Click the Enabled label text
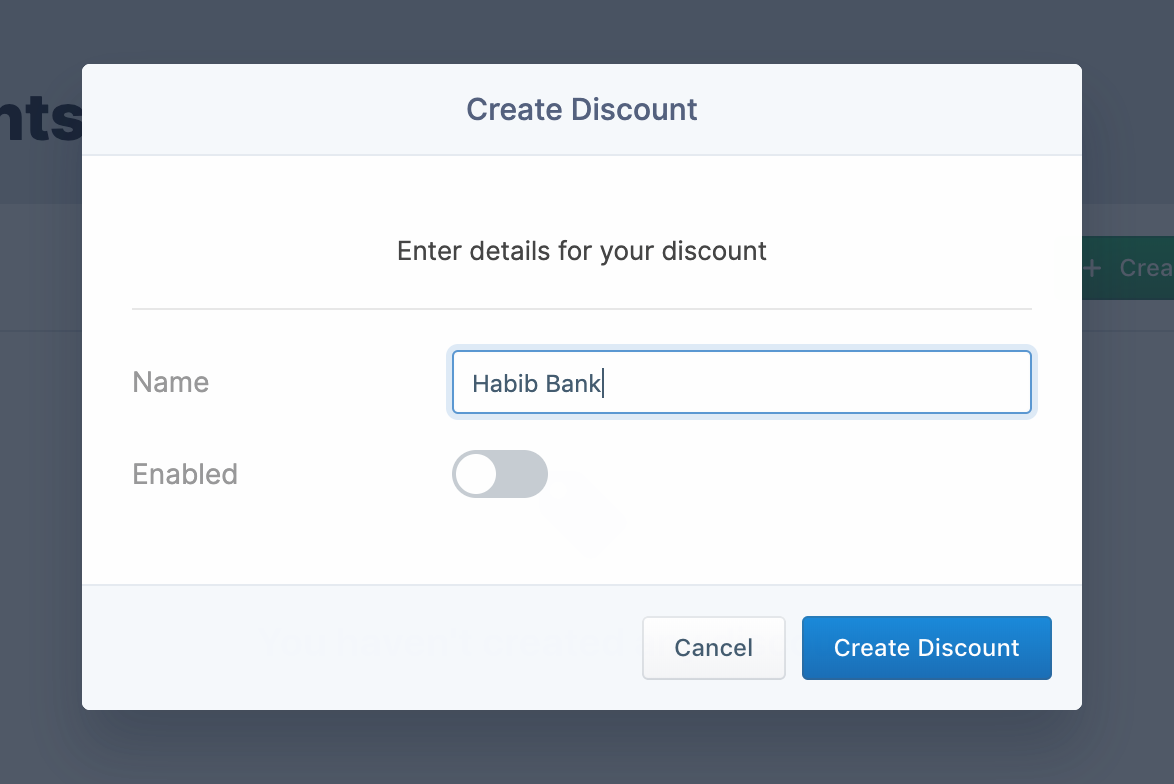Image resolution: width=1174 pixels, height=784 pixels. [x=185, y=474]
